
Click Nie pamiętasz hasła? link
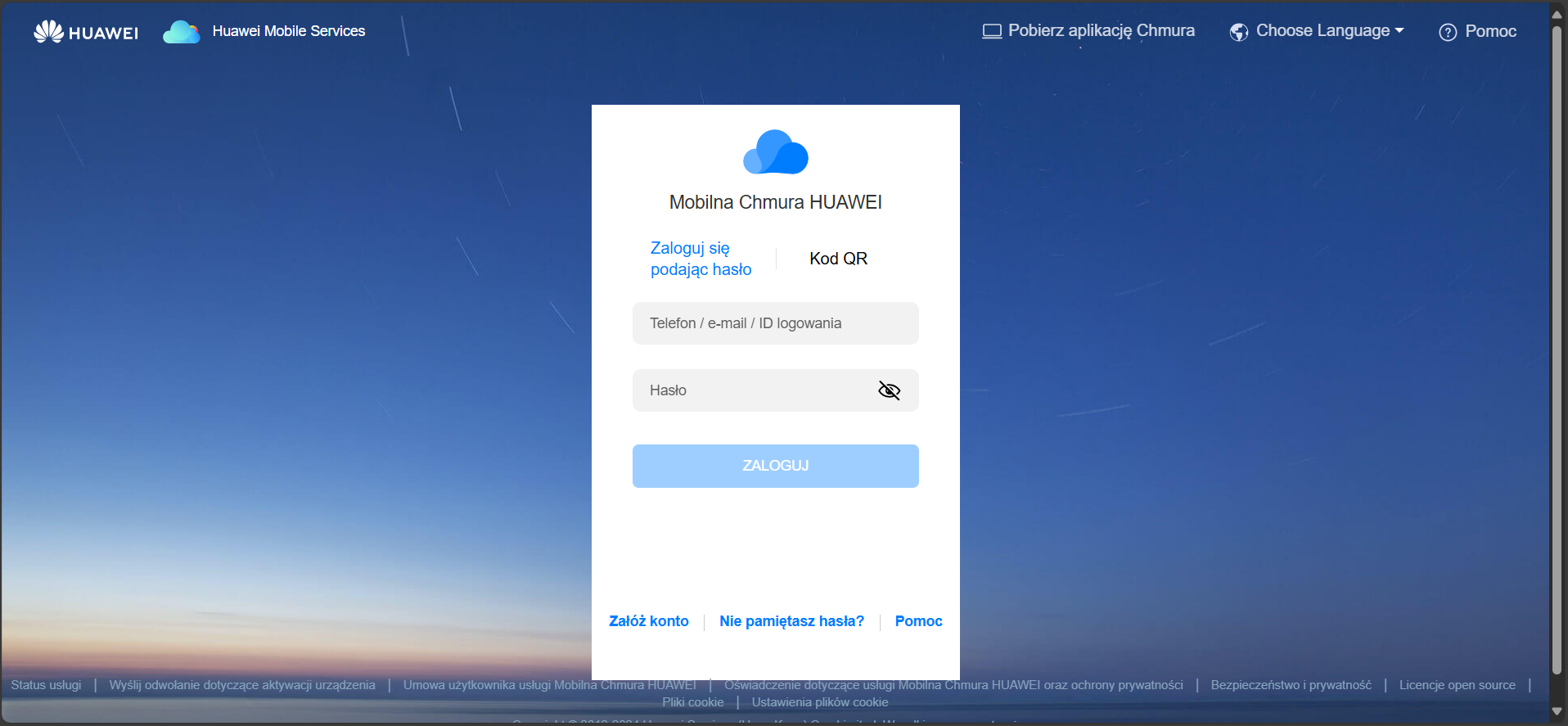pyautogui.click(x=791, y=621)
